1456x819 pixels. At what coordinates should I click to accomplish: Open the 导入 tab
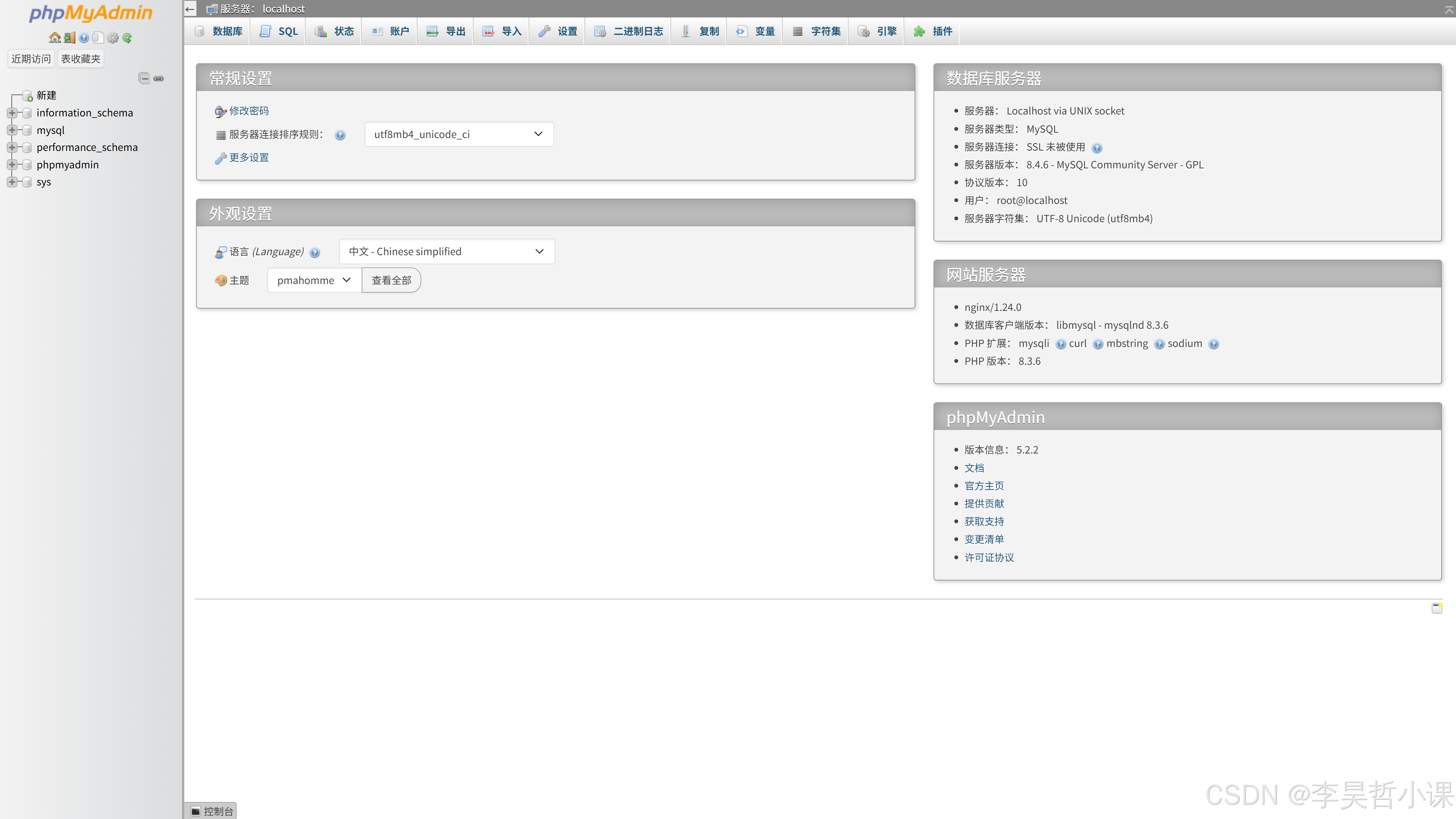pyautogui.click(x=502, y=31)
